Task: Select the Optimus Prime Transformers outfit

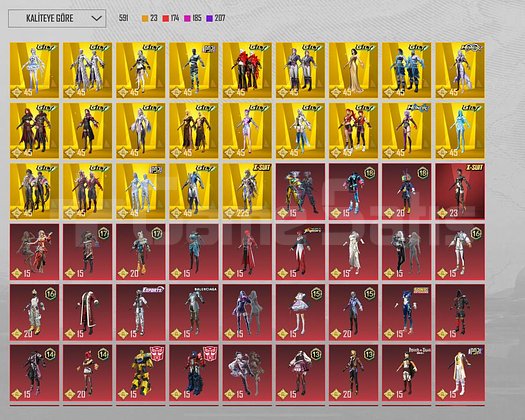Action: (194, 373)
